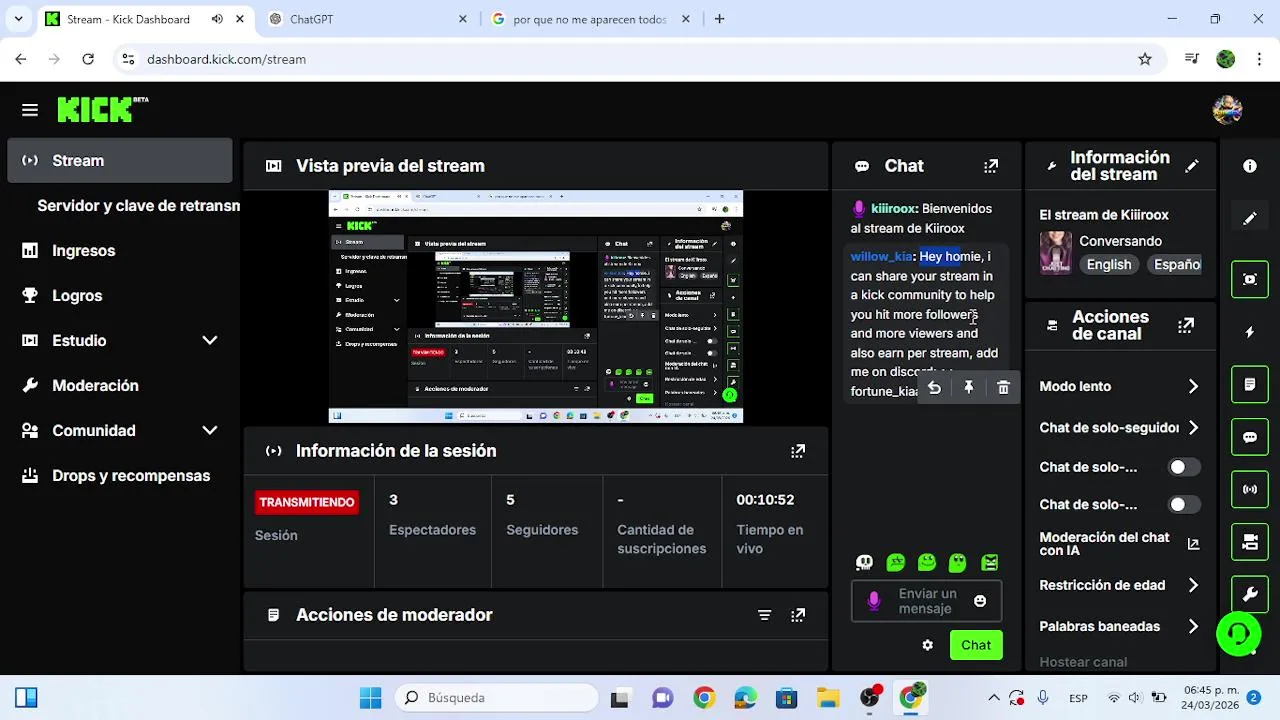
Task: Pop out the Acciones de moderador panel
Action: 798,615
